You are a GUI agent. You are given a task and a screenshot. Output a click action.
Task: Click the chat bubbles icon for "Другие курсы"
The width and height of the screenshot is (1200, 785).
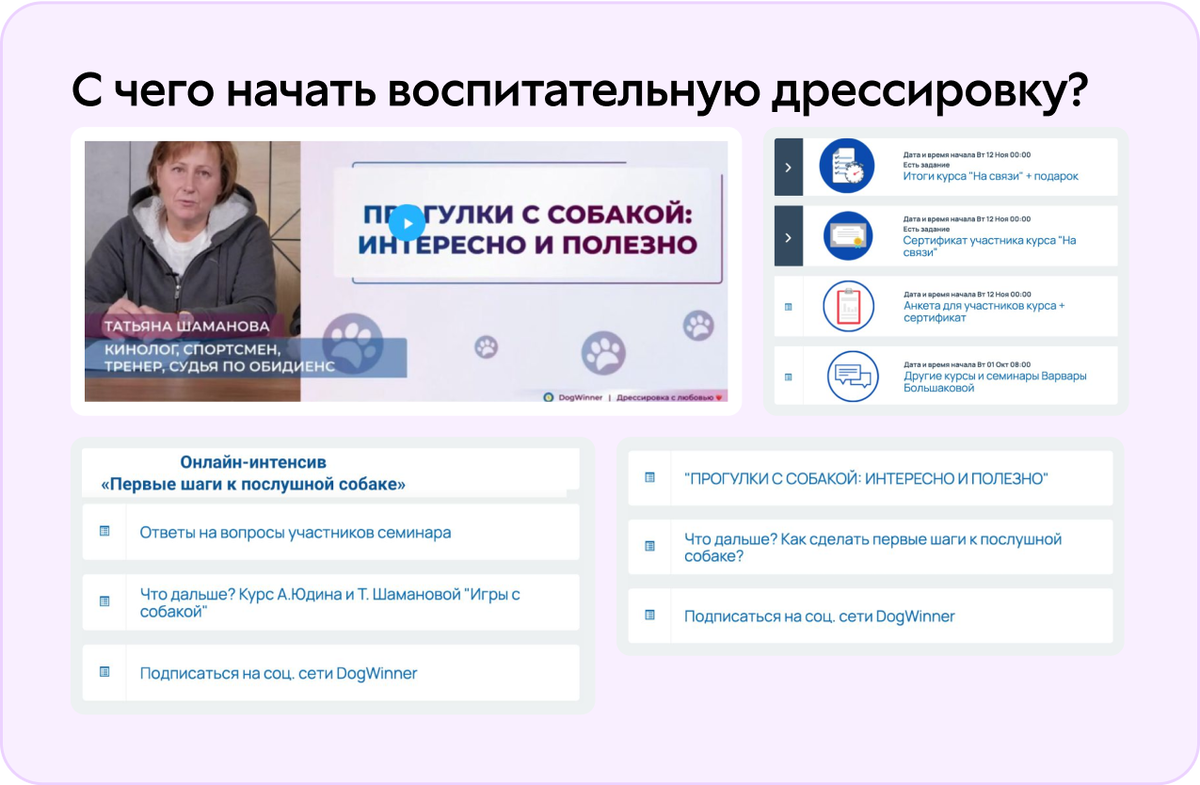[x=847, y=376]
